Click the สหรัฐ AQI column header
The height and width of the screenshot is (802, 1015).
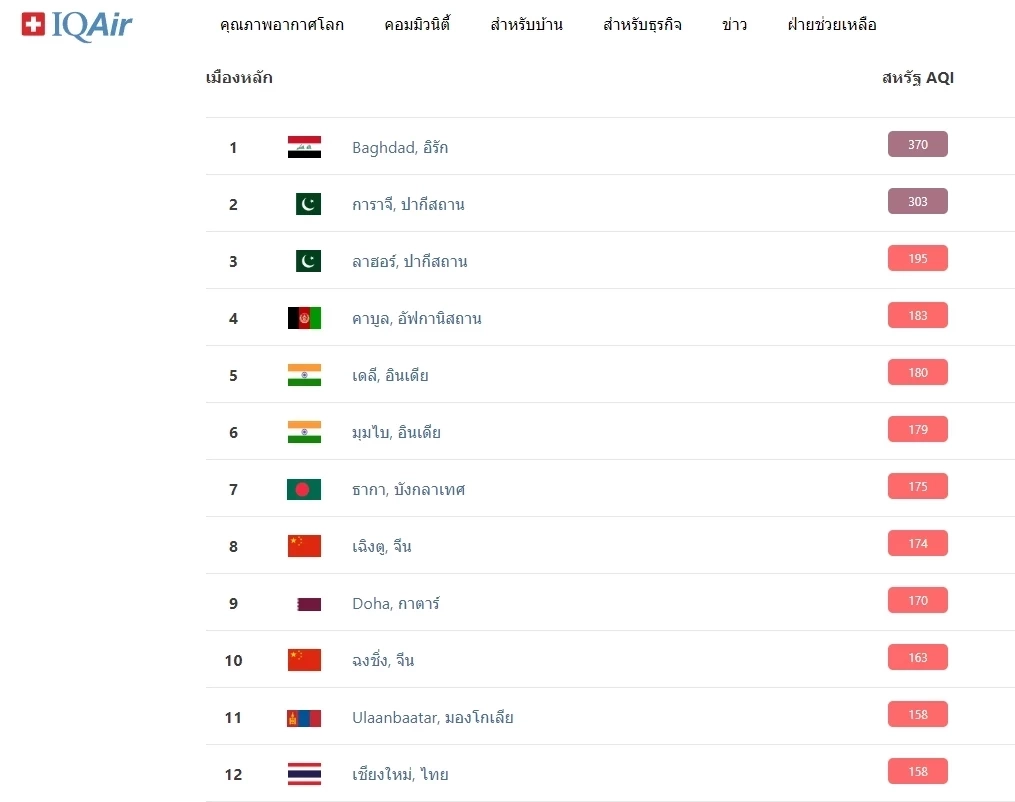point(917,78)
